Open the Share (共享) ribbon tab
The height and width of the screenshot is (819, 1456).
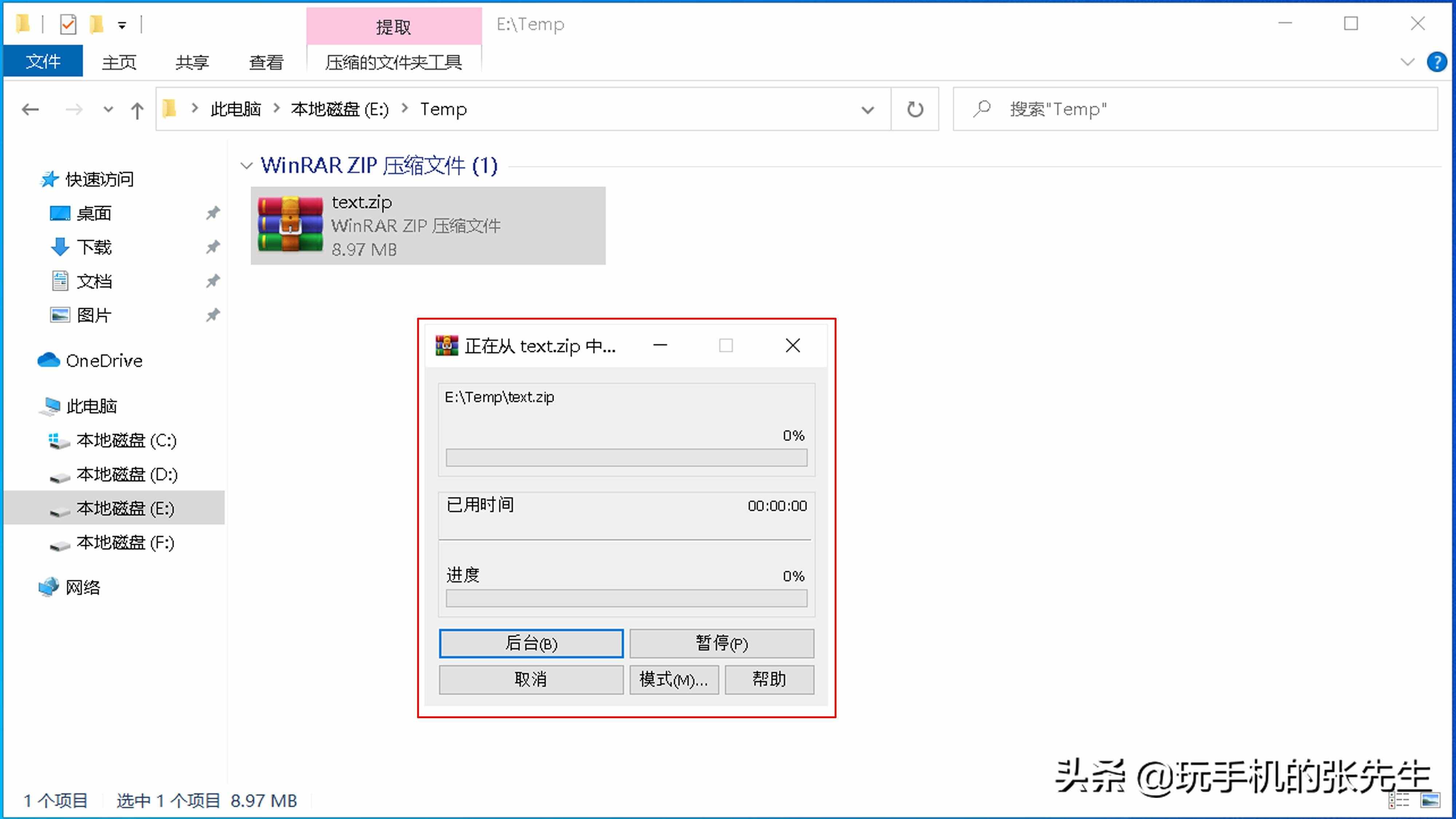[192, 62]
